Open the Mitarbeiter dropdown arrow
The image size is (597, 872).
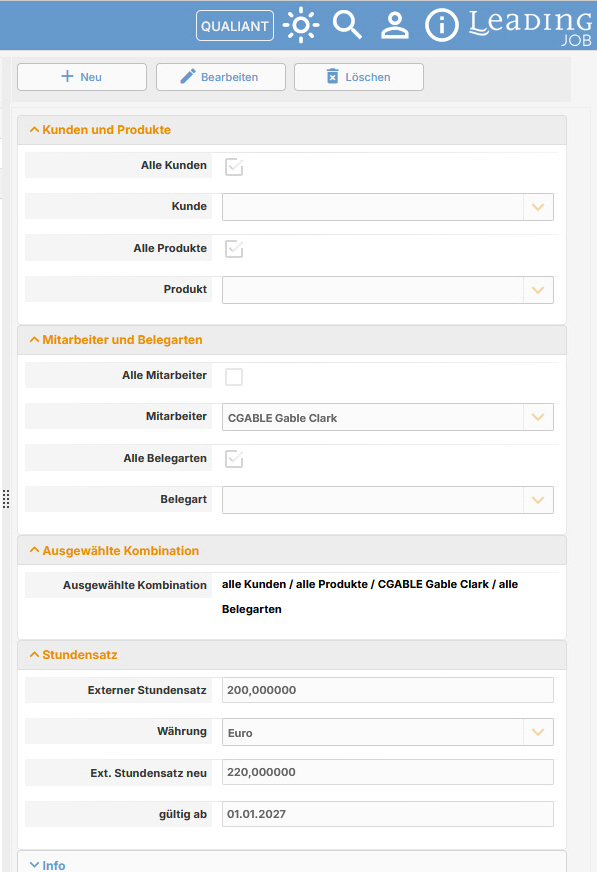tap(538, 417)
